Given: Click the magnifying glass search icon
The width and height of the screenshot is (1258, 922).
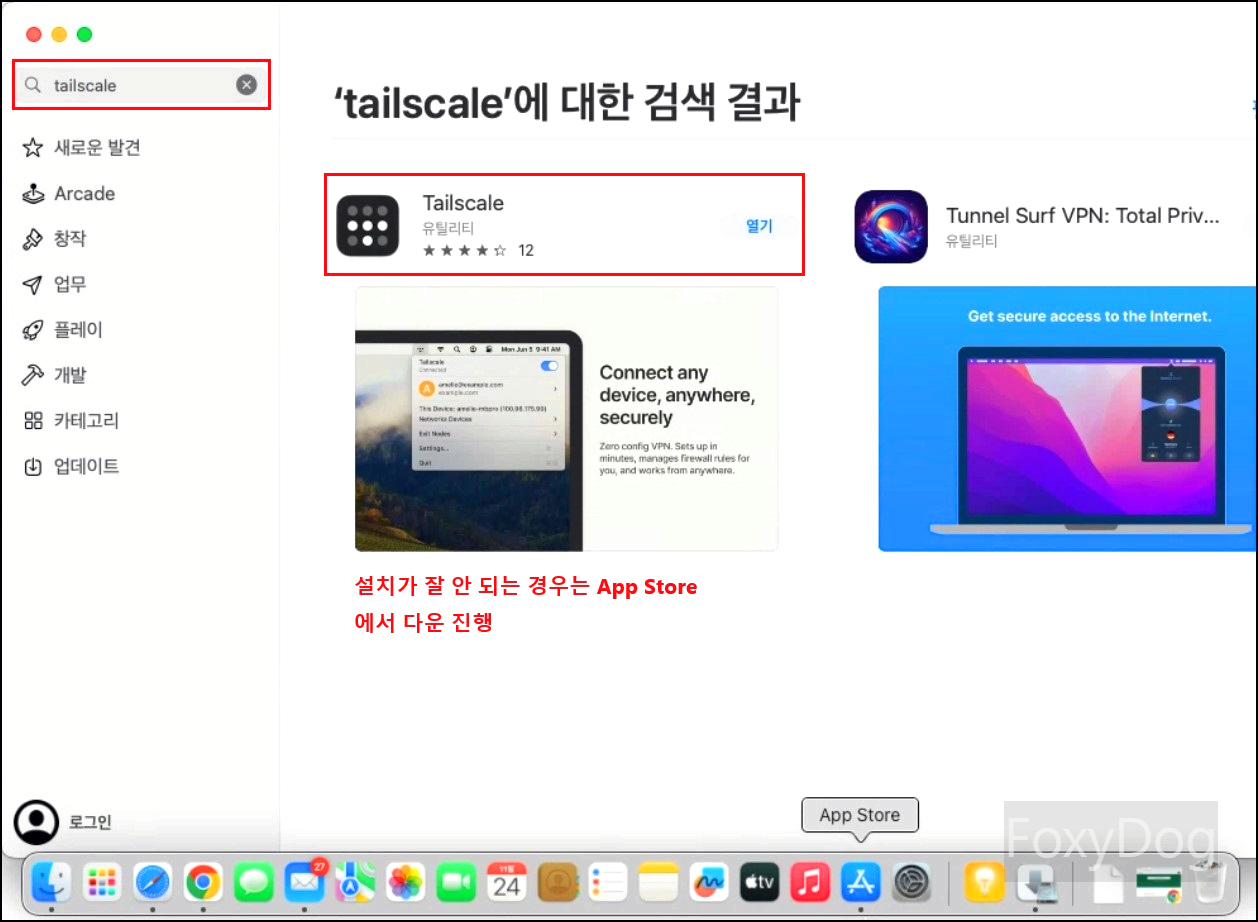Looking at the screenshot, I should [x=33, y=85].
